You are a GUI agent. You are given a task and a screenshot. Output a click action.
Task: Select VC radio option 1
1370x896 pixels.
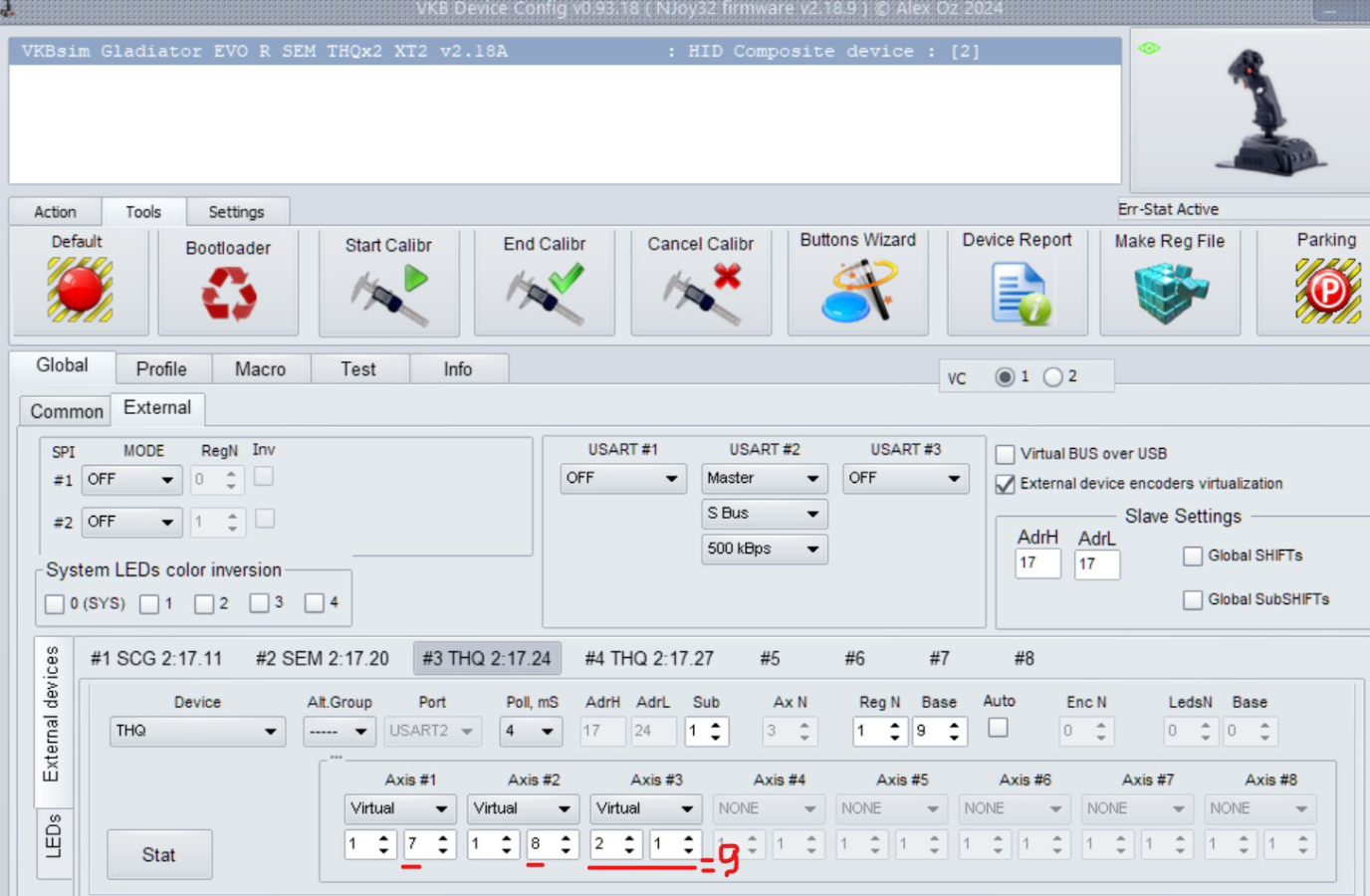click(1005, 376)
